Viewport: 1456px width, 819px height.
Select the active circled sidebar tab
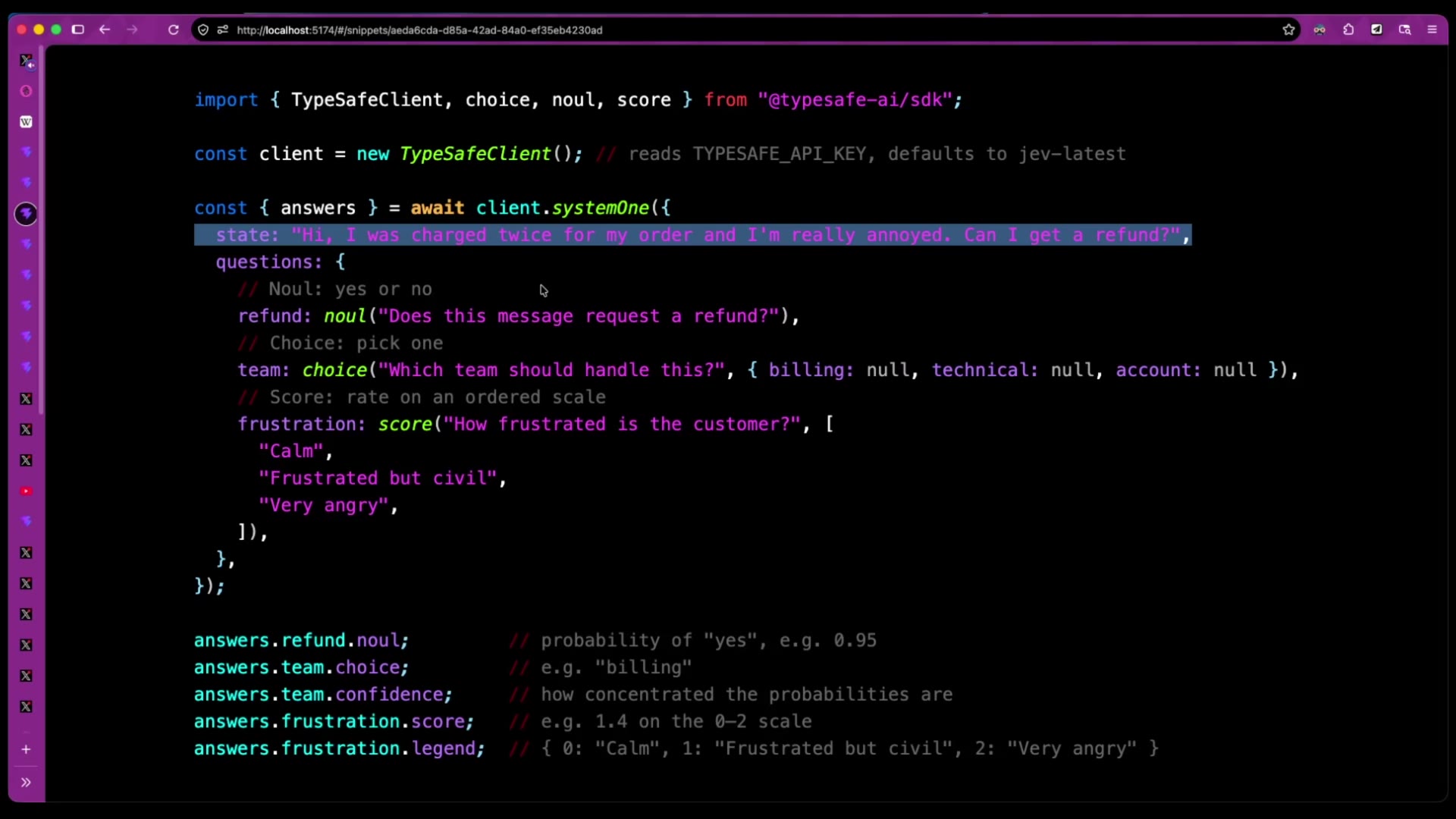coord(26,214)
